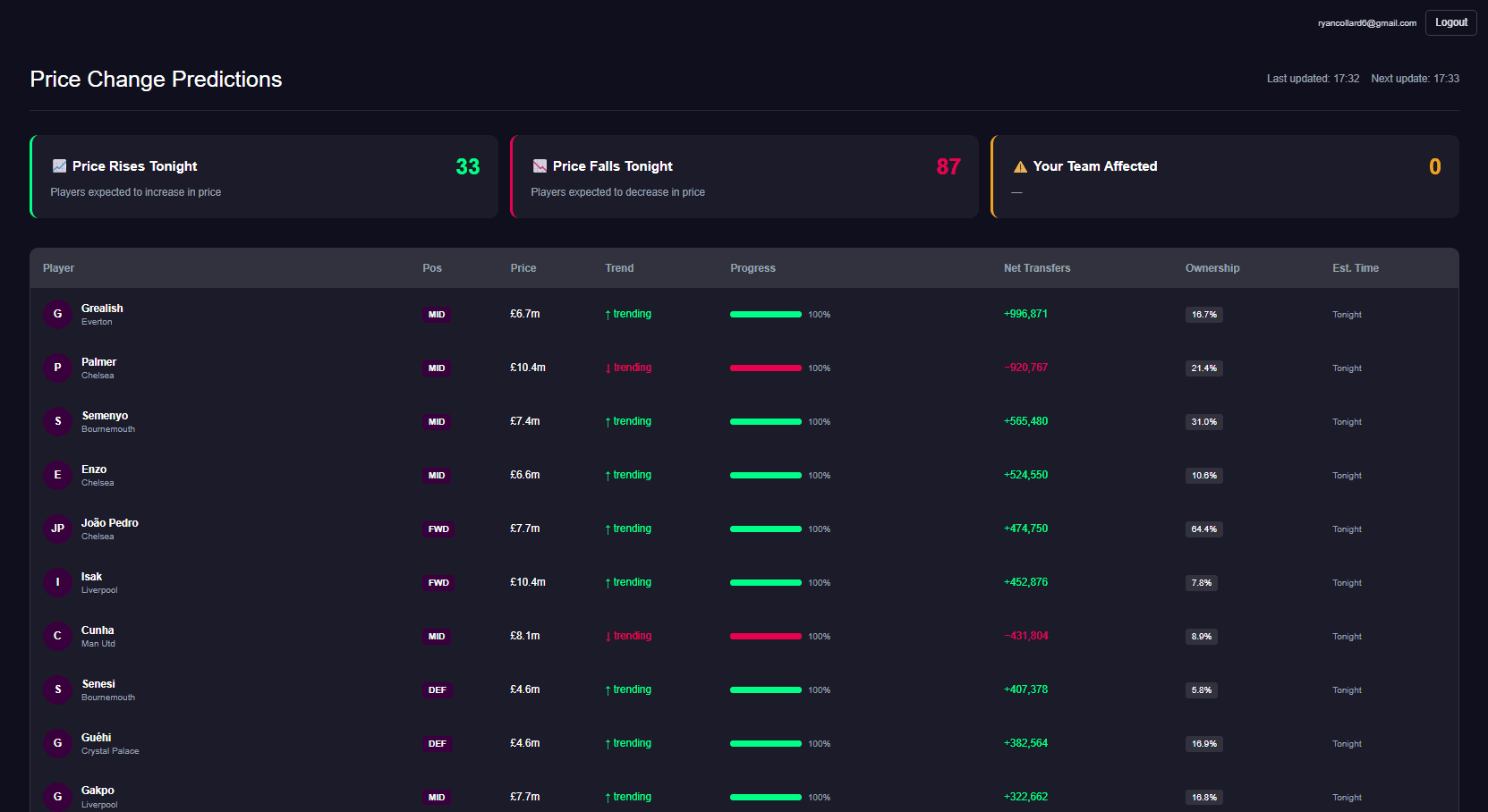Open the Price Rises Tonight card
The height and width of the screenshot is (812, 1488).
pyautogui.click(x=264, y=177)
